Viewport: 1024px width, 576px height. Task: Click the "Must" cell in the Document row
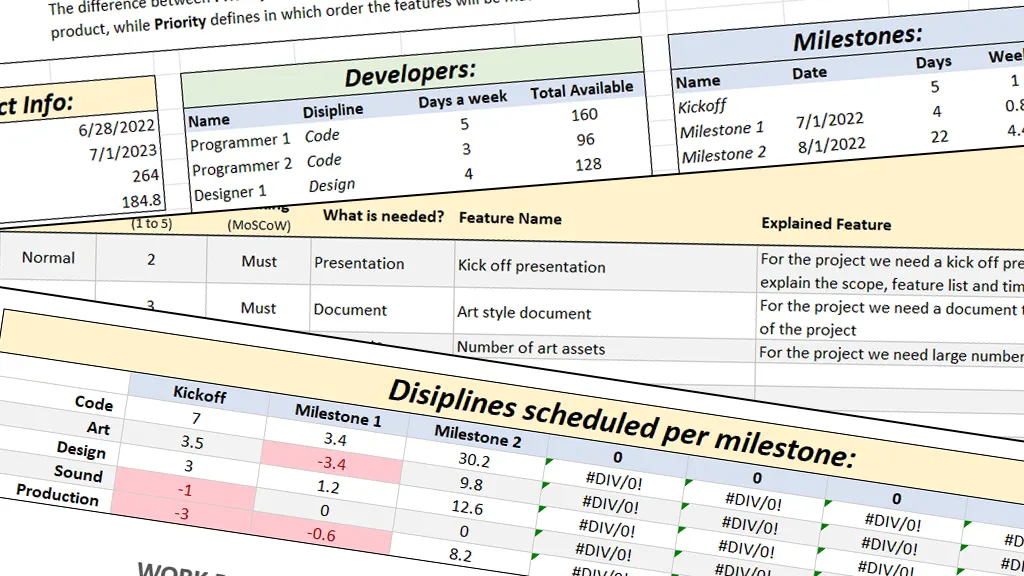[x=259, y=308]
